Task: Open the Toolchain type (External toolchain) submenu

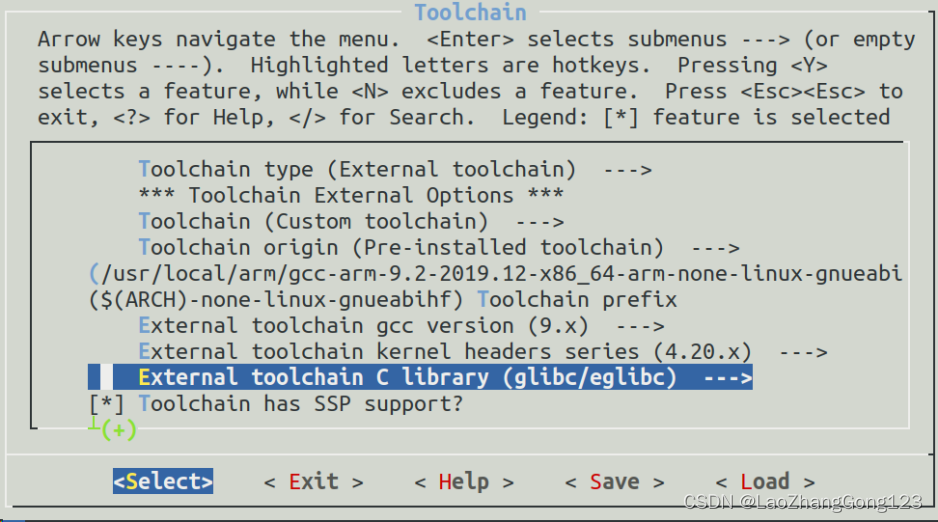Action: (395, 169)
